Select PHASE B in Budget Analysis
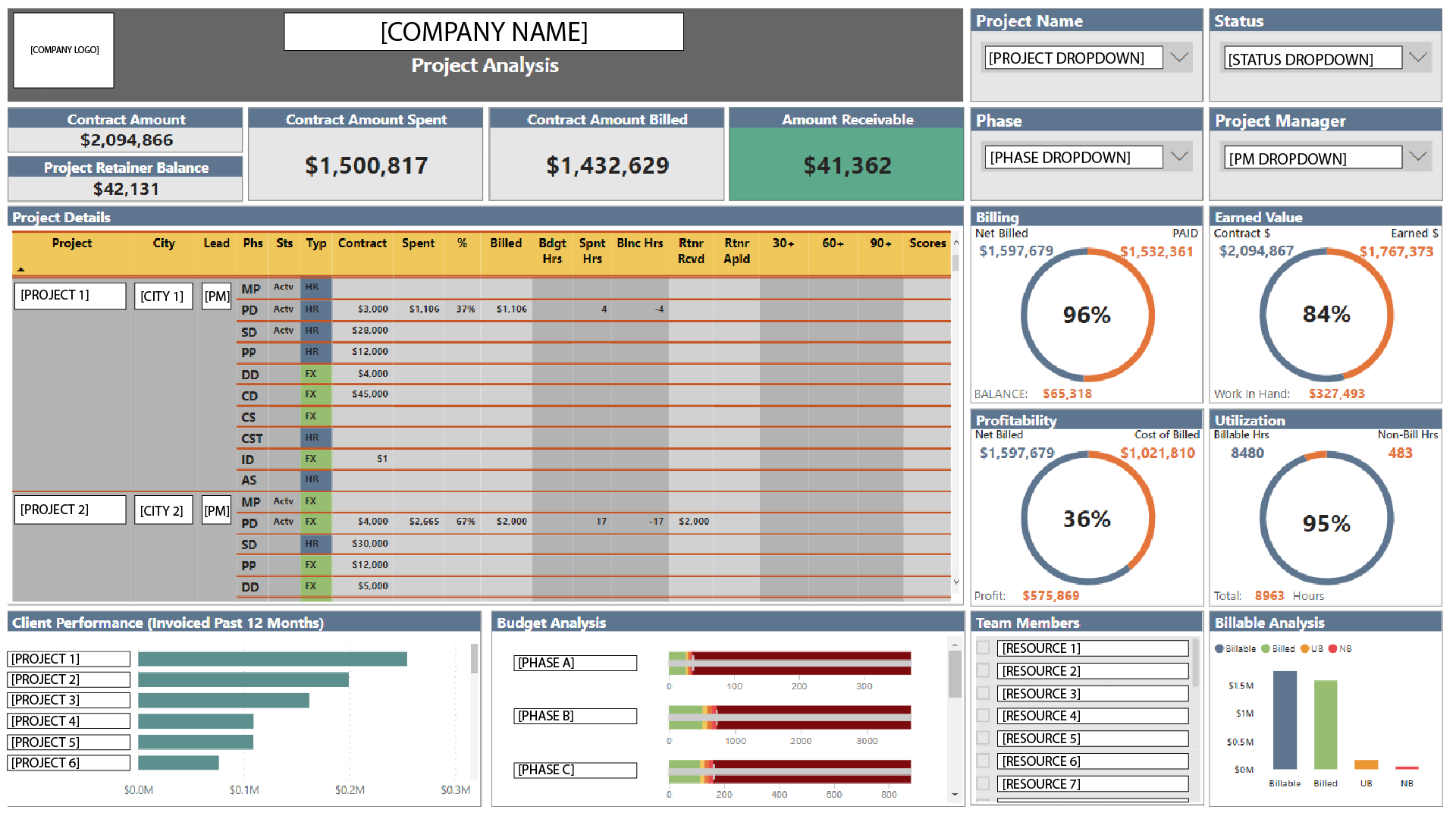 pyautogui.click(x=575, y=716)
